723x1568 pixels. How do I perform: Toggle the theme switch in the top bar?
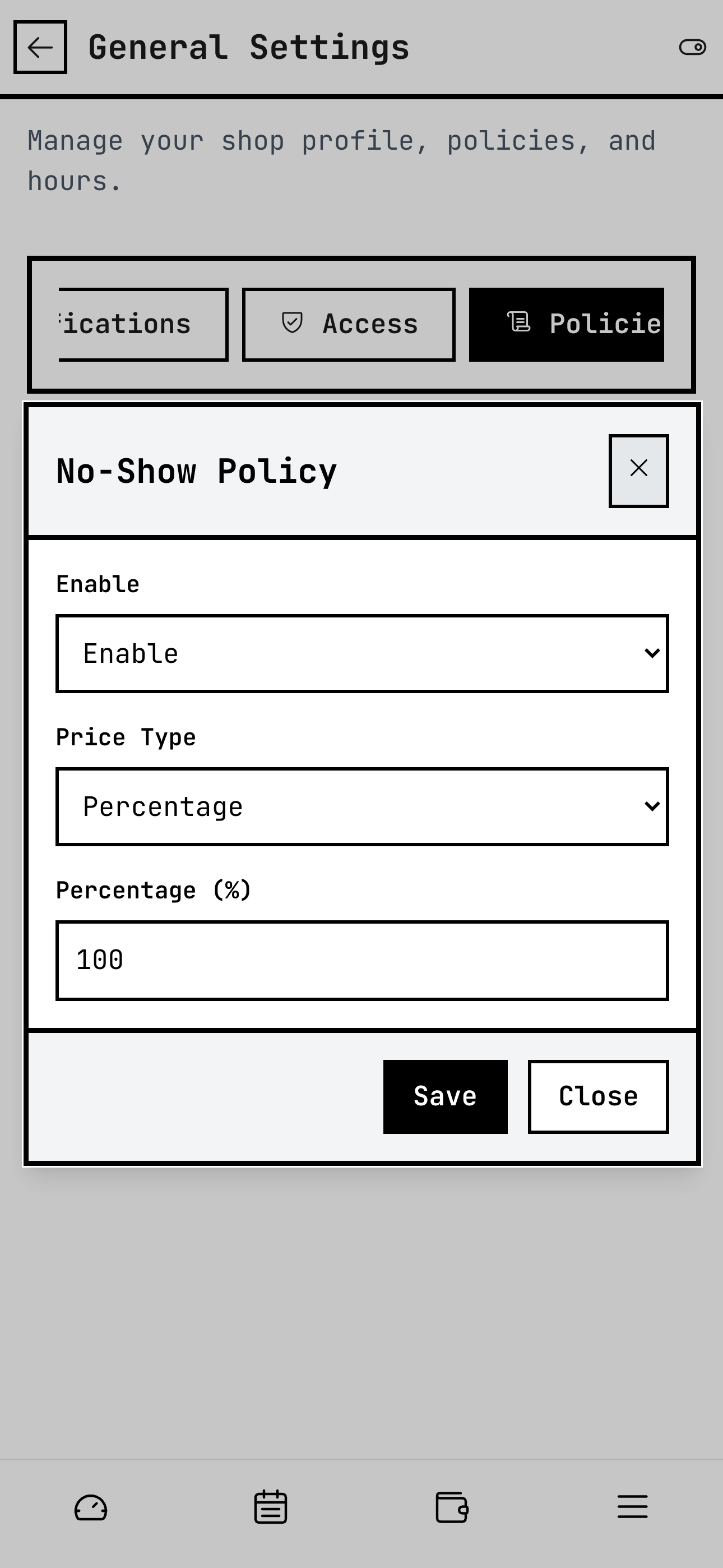point(694,47)
